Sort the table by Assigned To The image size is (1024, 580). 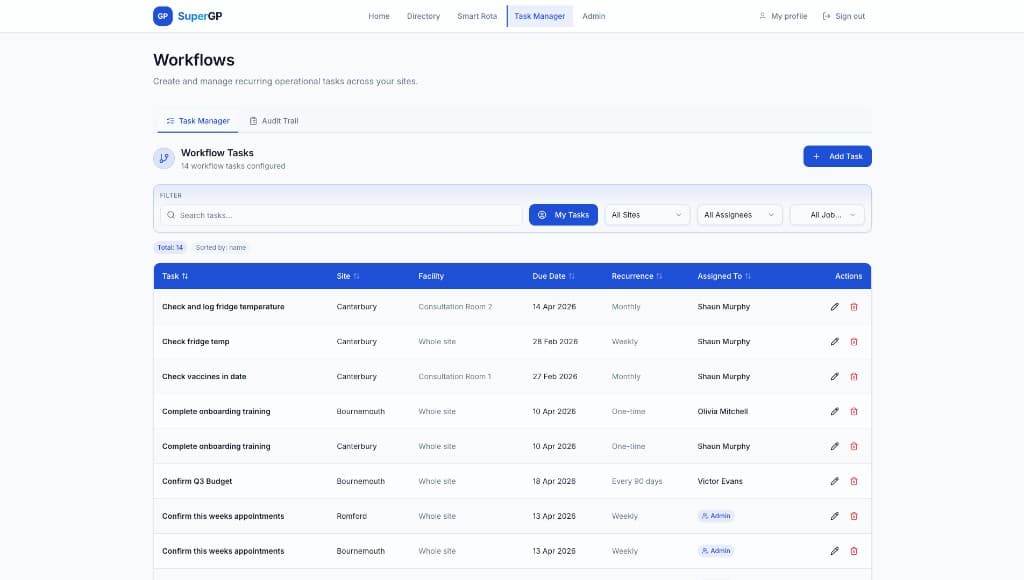pyautogui.click(x=724, y=276)
